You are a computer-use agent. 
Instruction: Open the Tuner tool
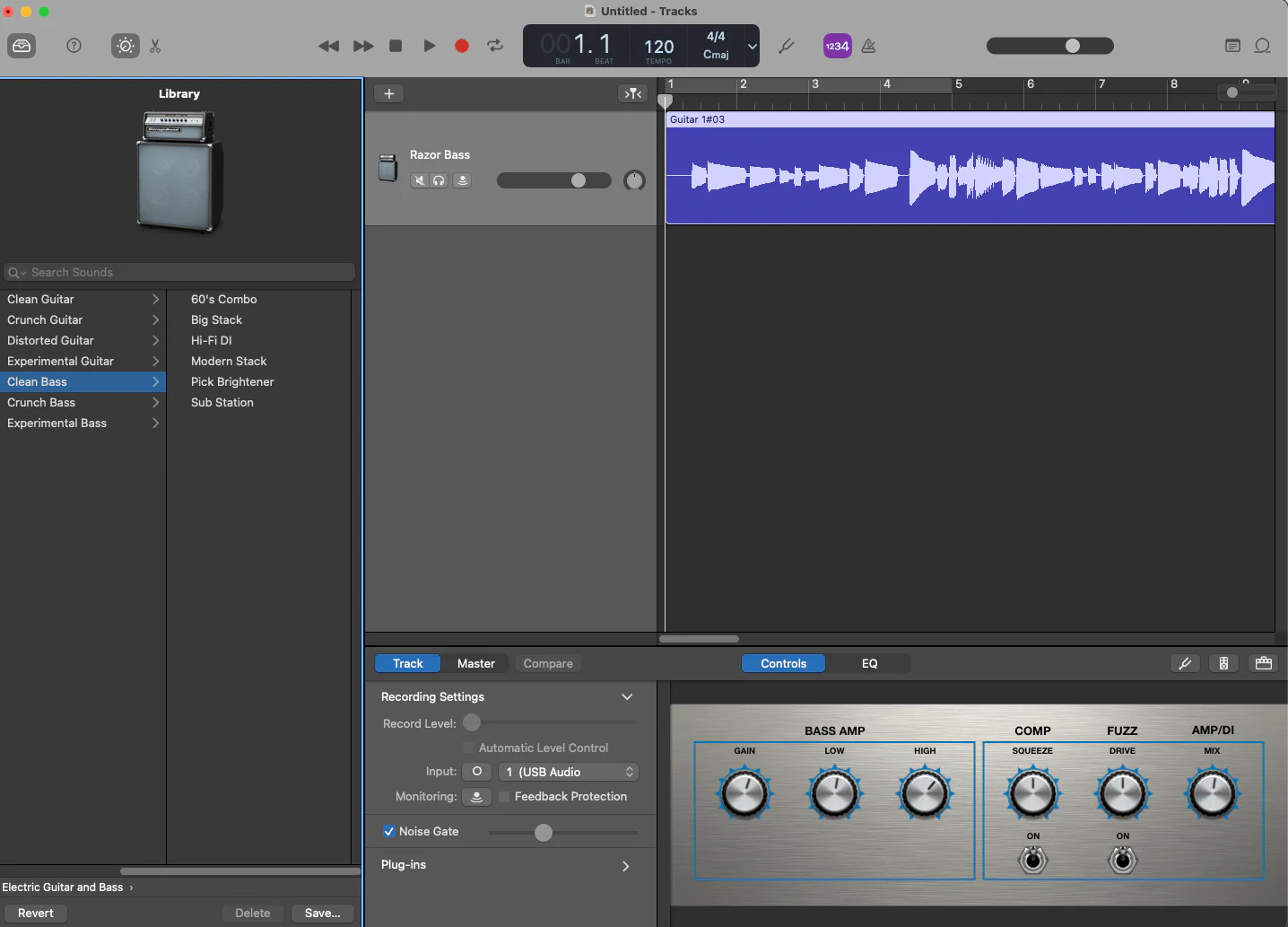787,46
